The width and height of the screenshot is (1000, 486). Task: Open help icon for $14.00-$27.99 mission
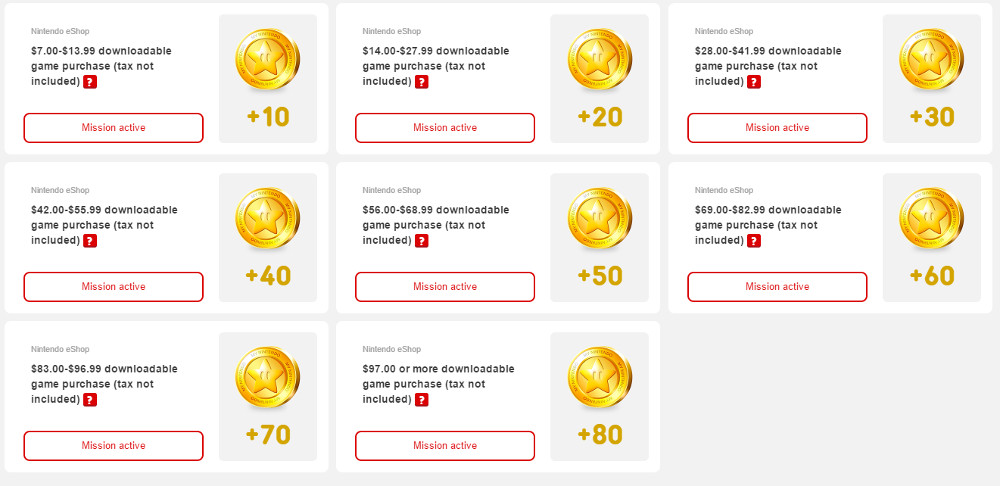422,82
